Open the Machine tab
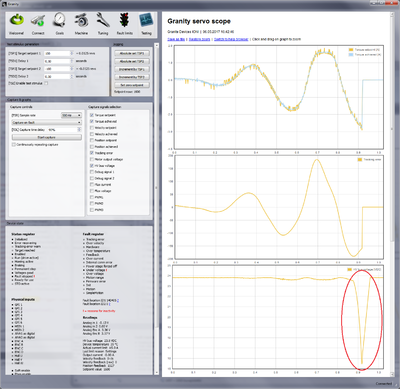Screen dimensions: 400x389 pyautogui.click(x=81, y=24)
